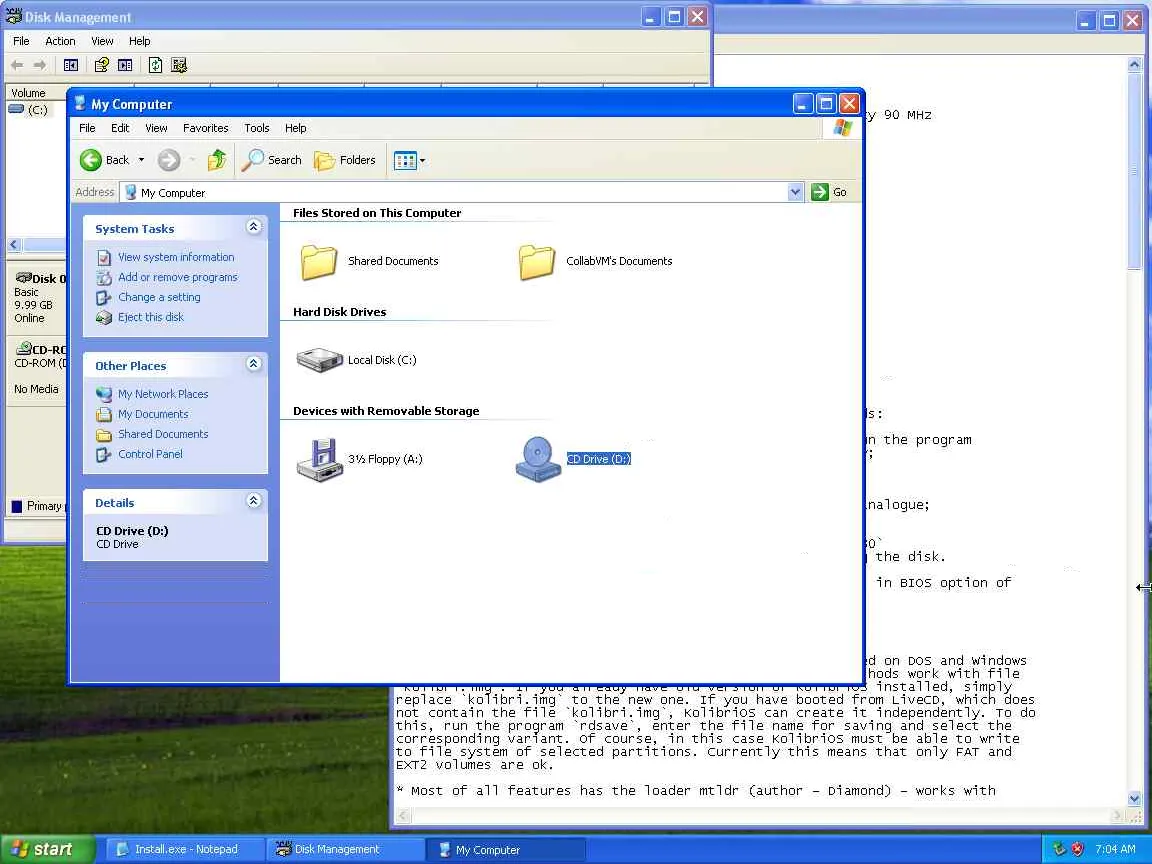Screen dimensions: 1152x864
Task: Click the Back button in My Computer
Action: pos(104,159)
